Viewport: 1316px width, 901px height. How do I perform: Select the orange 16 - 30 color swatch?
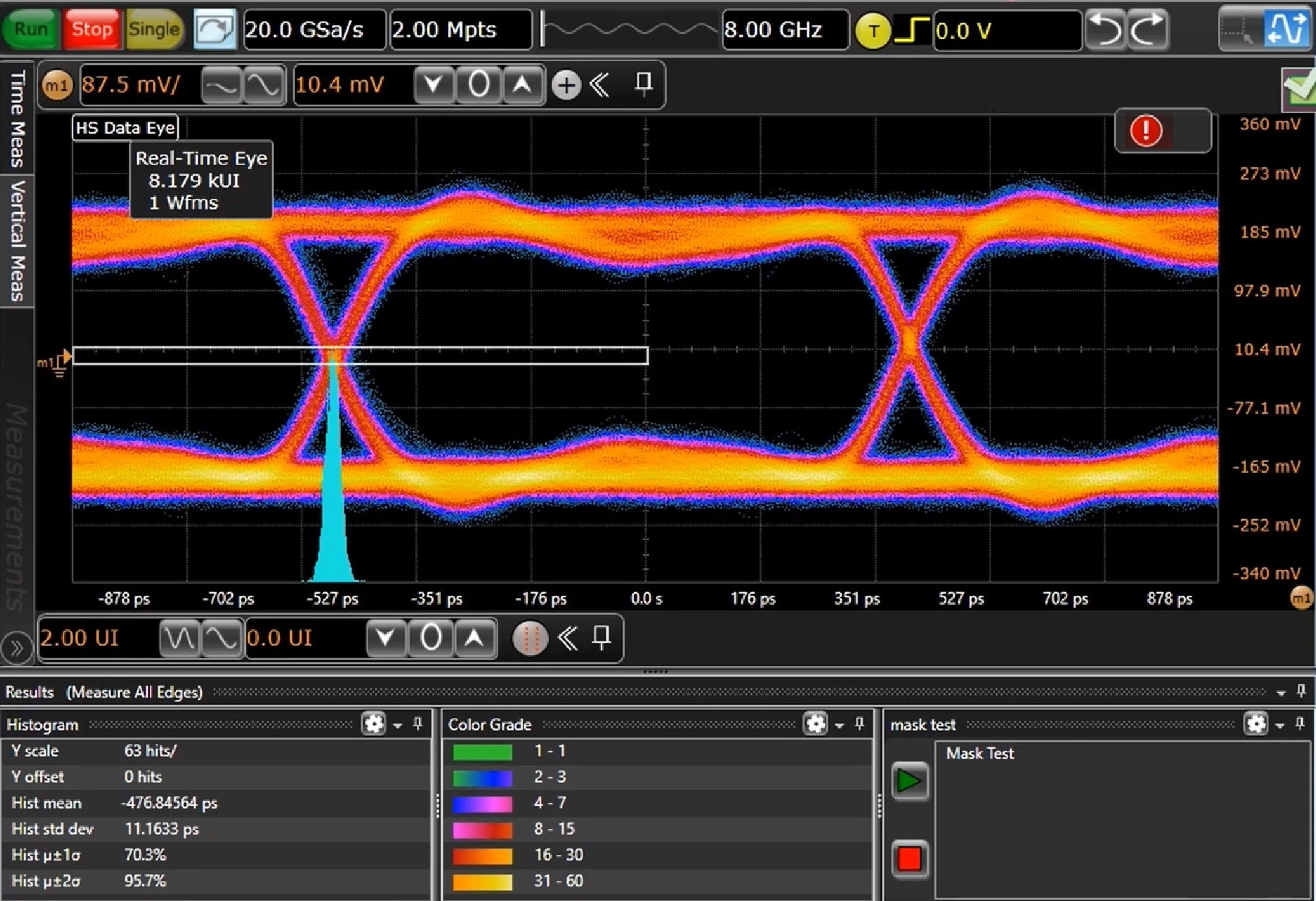tap(482, 856)
